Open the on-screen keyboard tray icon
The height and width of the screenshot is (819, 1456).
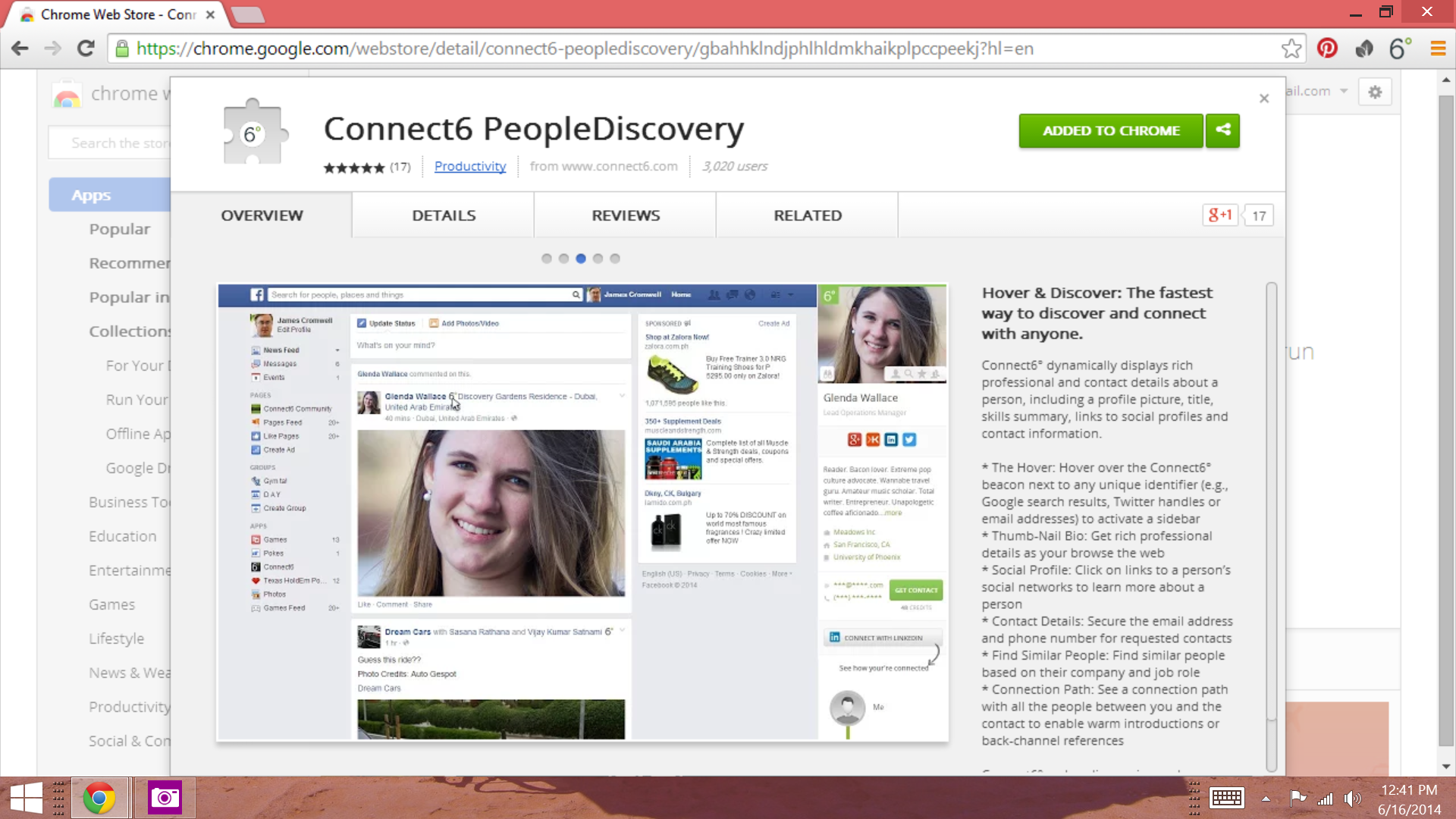(1226, 798)
